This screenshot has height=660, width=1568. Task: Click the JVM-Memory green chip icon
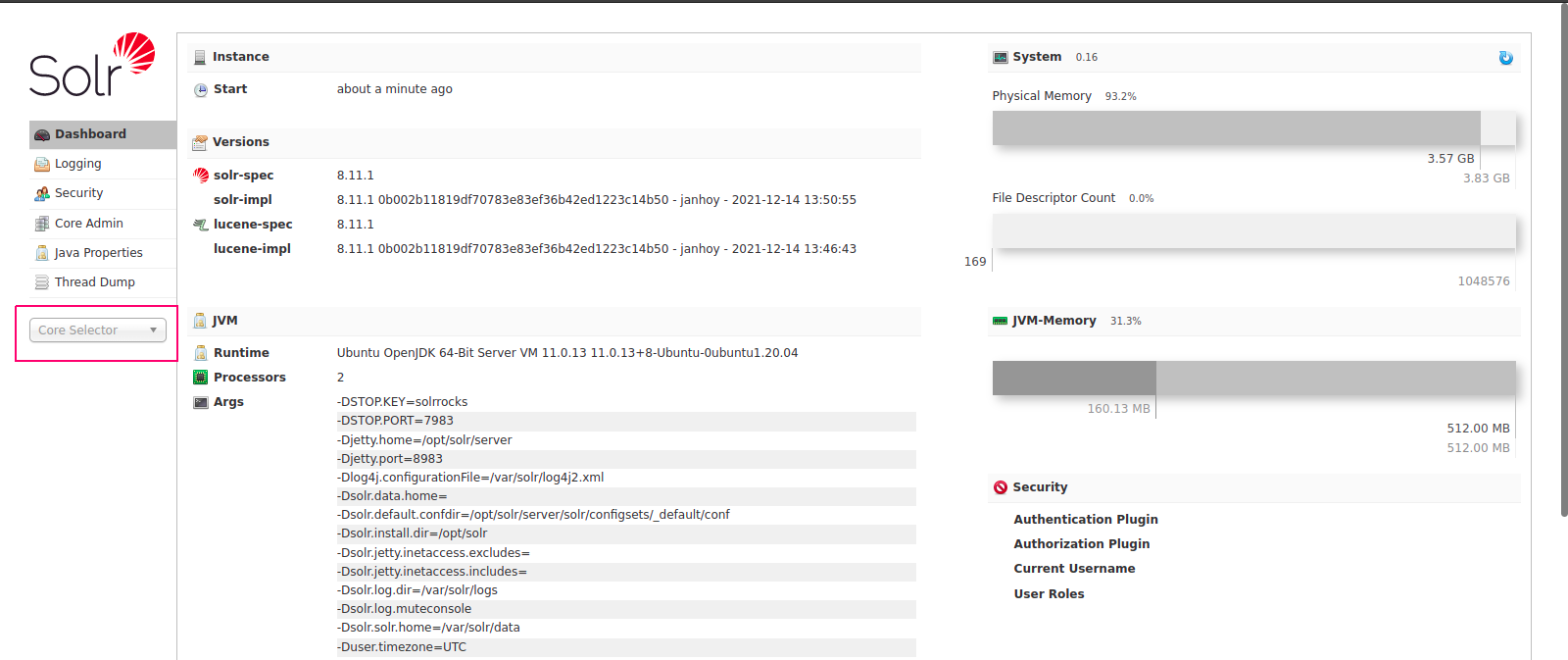coord(1001,321)
